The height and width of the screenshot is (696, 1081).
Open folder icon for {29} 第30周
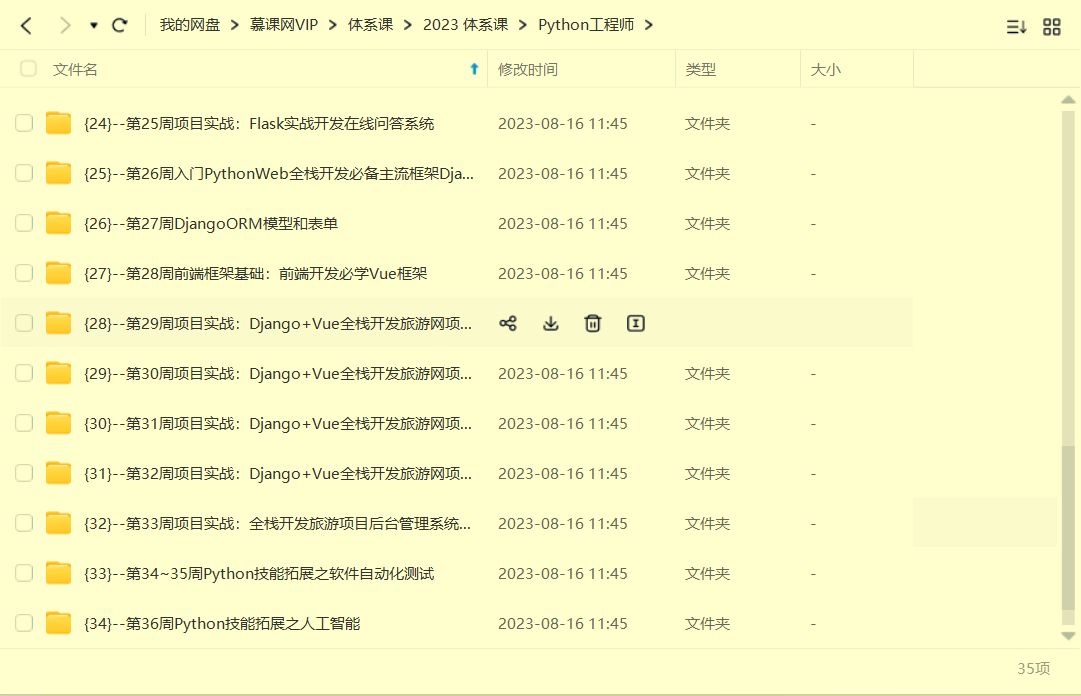point(59,373)
